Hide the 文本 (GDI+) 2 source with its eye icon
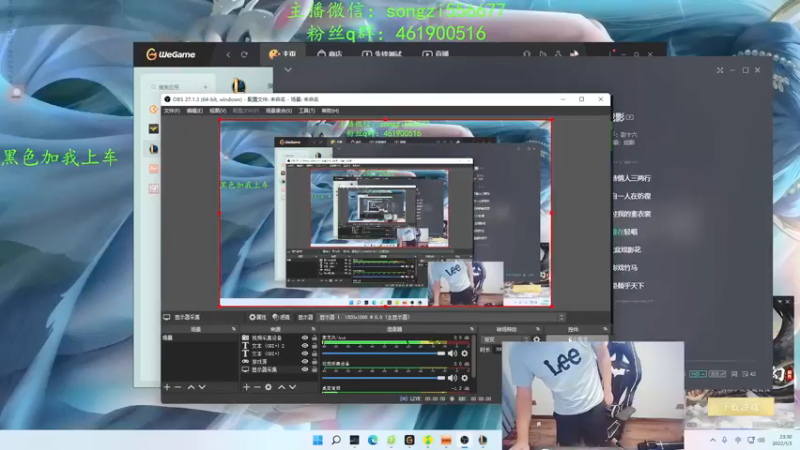Image resolution: width=800 pixels, height=450 pixels. [305, 345]
